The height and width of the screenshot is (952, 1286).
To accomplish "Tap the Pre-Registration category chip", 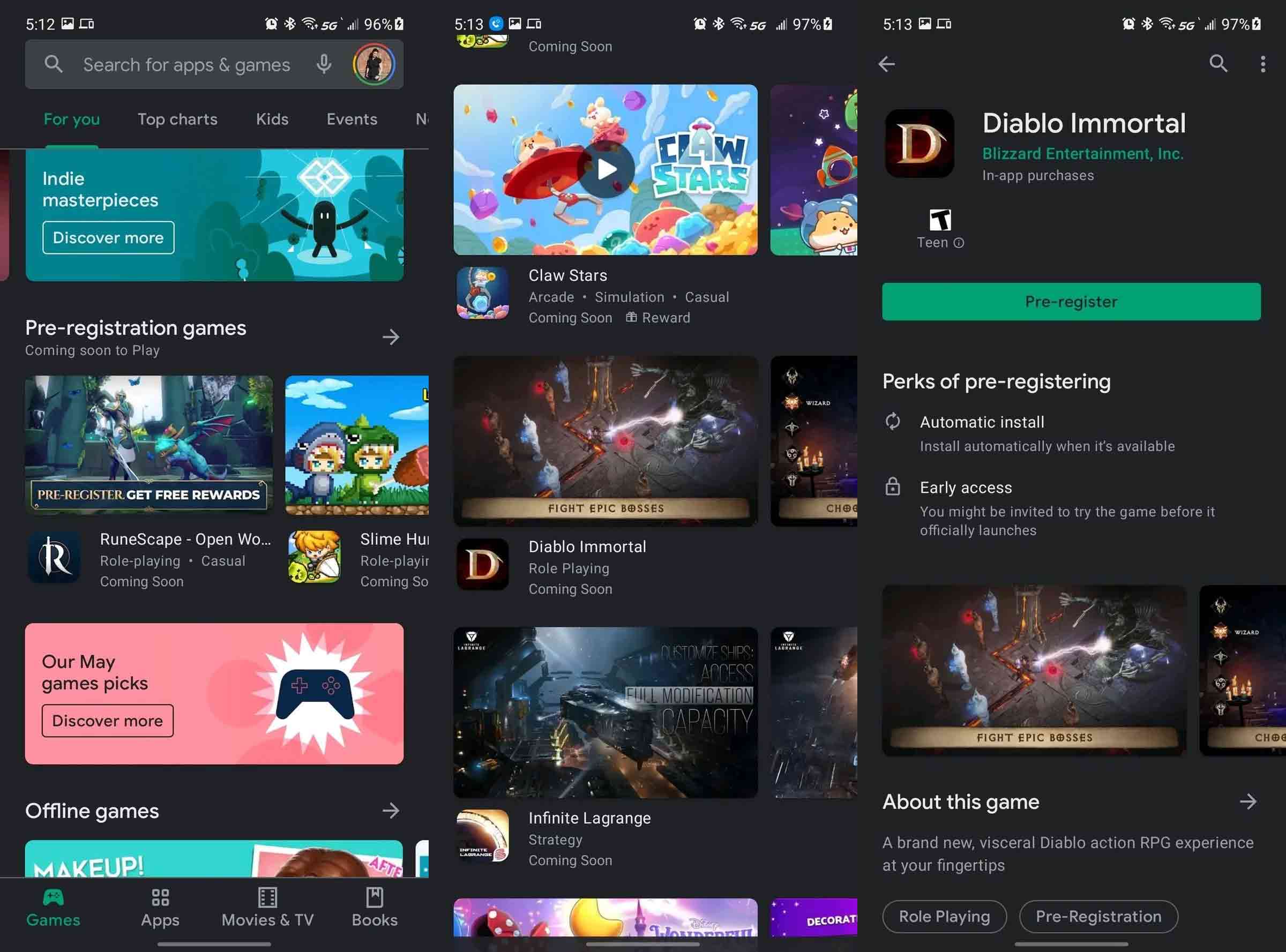I will click(x=1098, y=917).
